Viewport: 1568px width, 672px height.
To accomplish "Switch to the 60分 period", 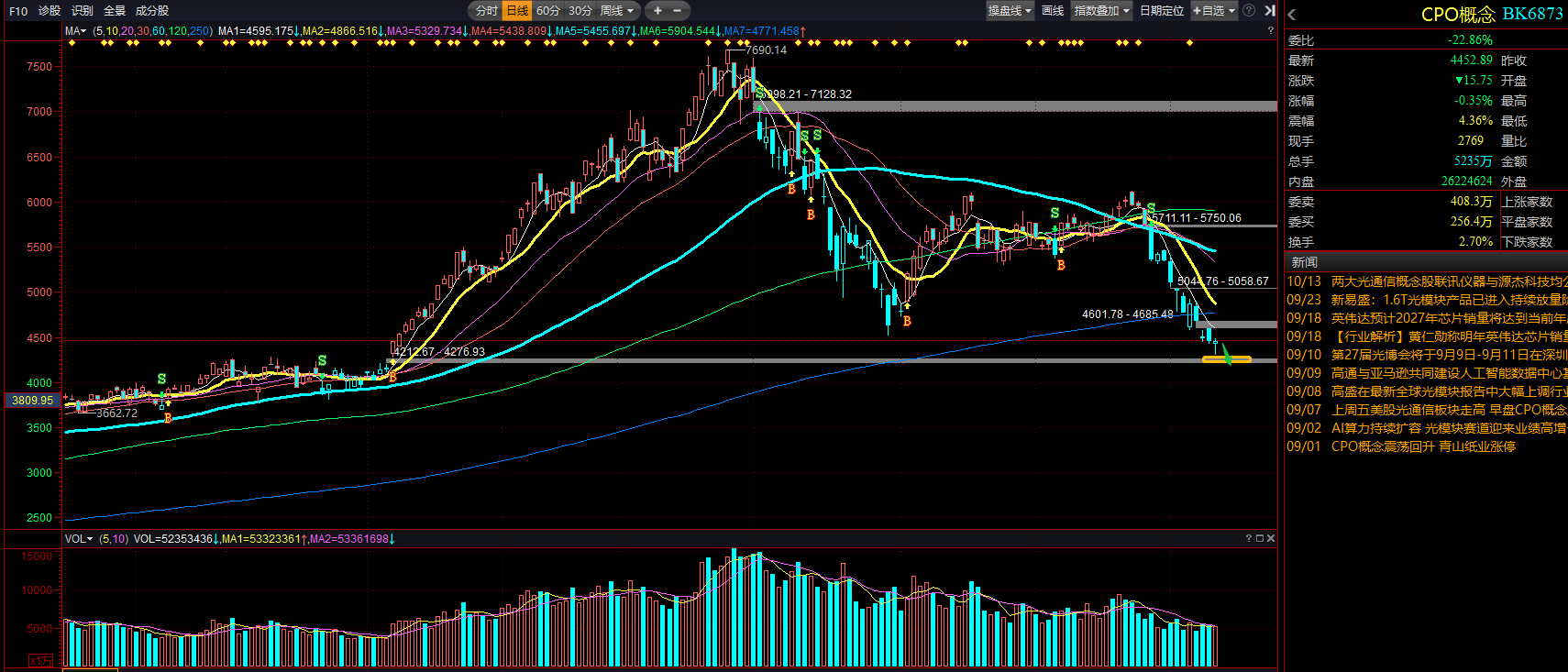I will [548, 11].
